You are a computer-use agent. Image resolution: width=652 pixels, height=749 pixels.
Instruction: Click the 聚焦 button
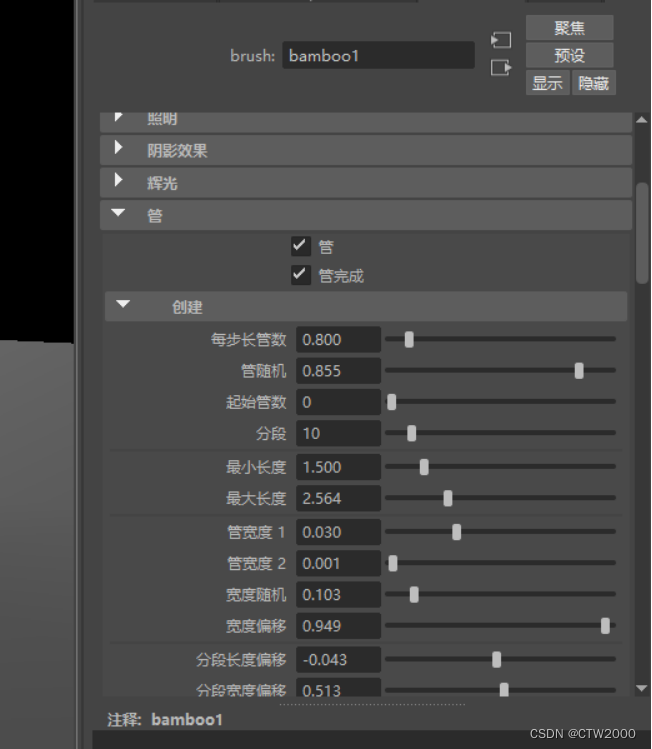click(569, 28)
